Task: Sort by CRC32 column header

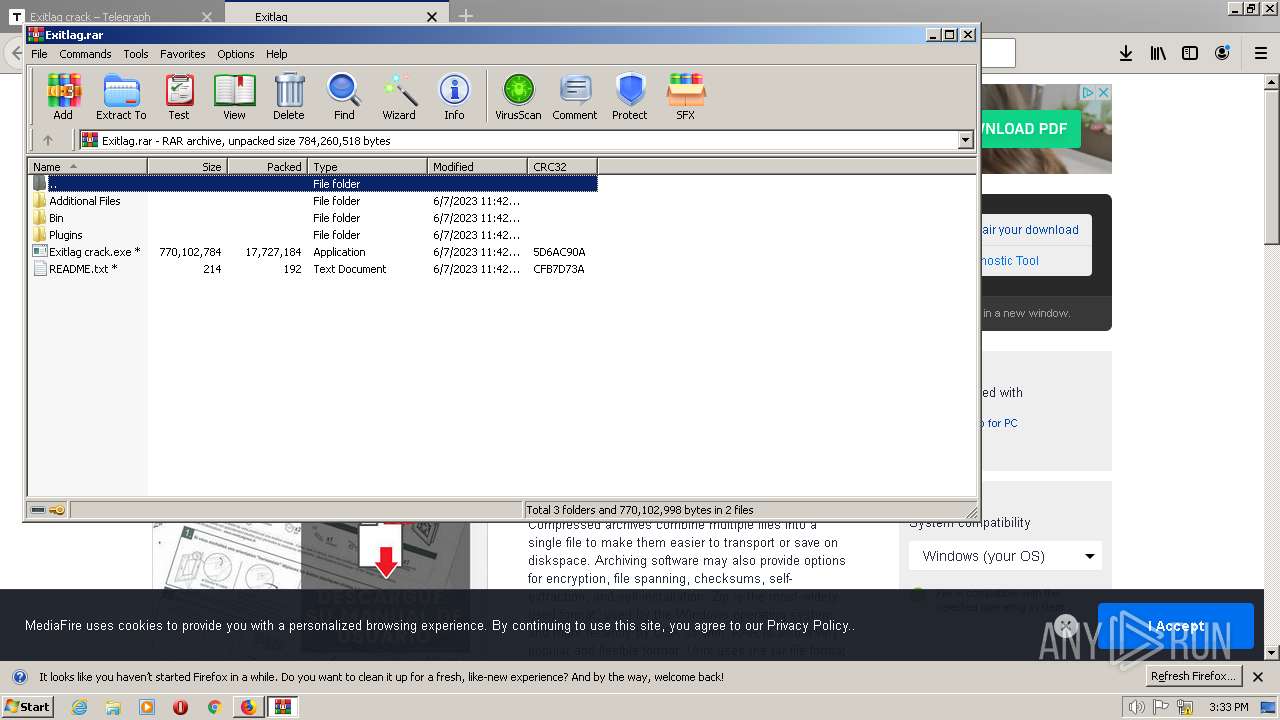Action: click(x=562, y=167)
